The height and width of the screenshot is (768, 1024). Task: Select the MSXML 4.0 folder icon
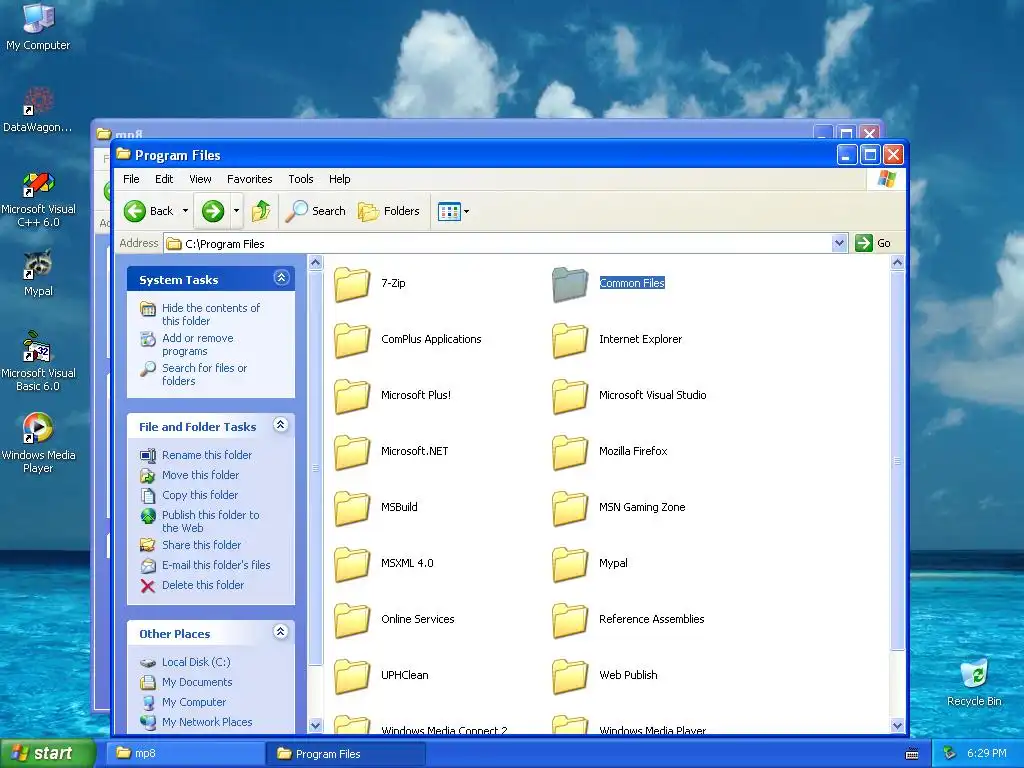pos(352,565)
